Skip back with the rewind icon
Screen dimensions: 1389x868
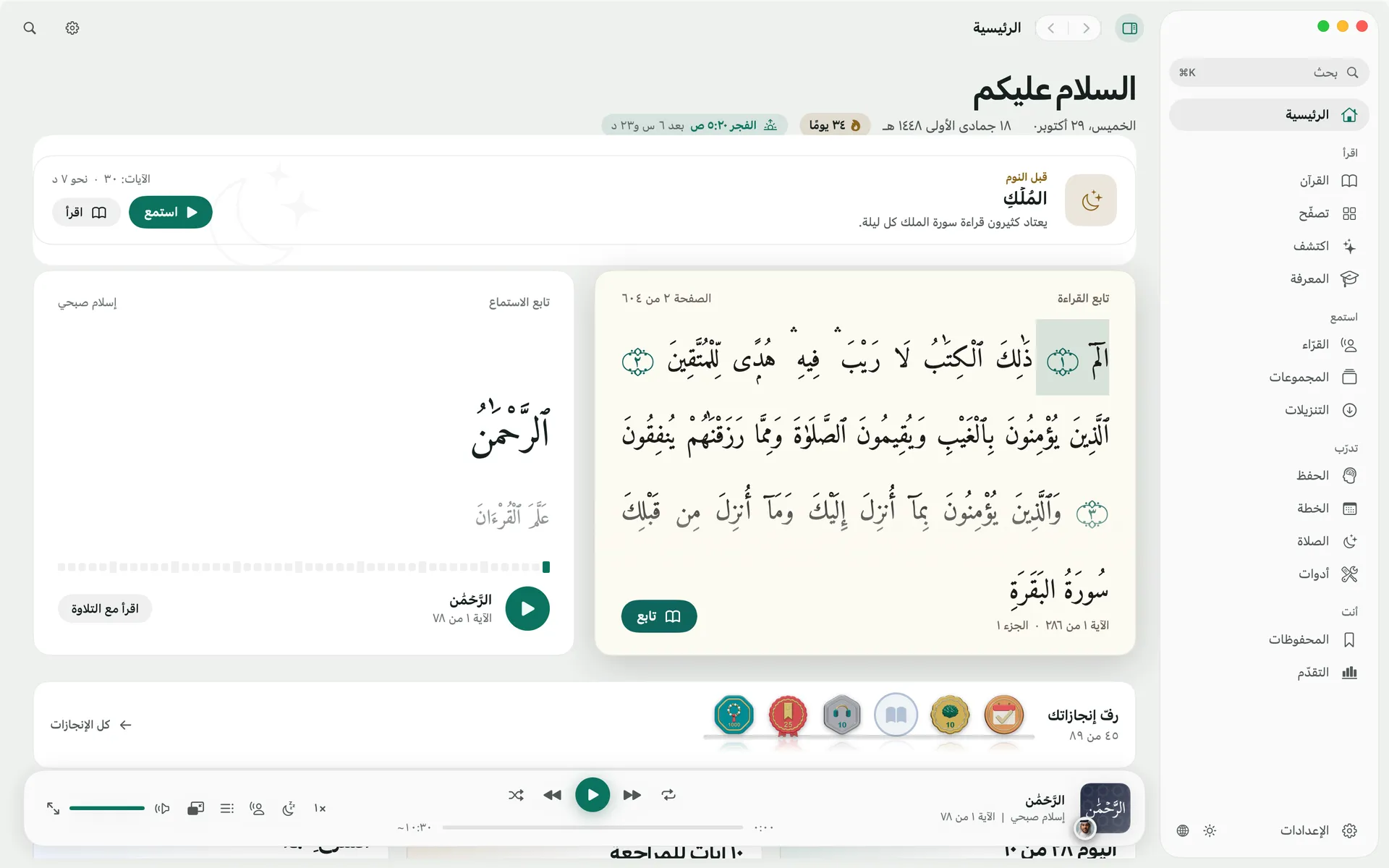coord(552,795)
